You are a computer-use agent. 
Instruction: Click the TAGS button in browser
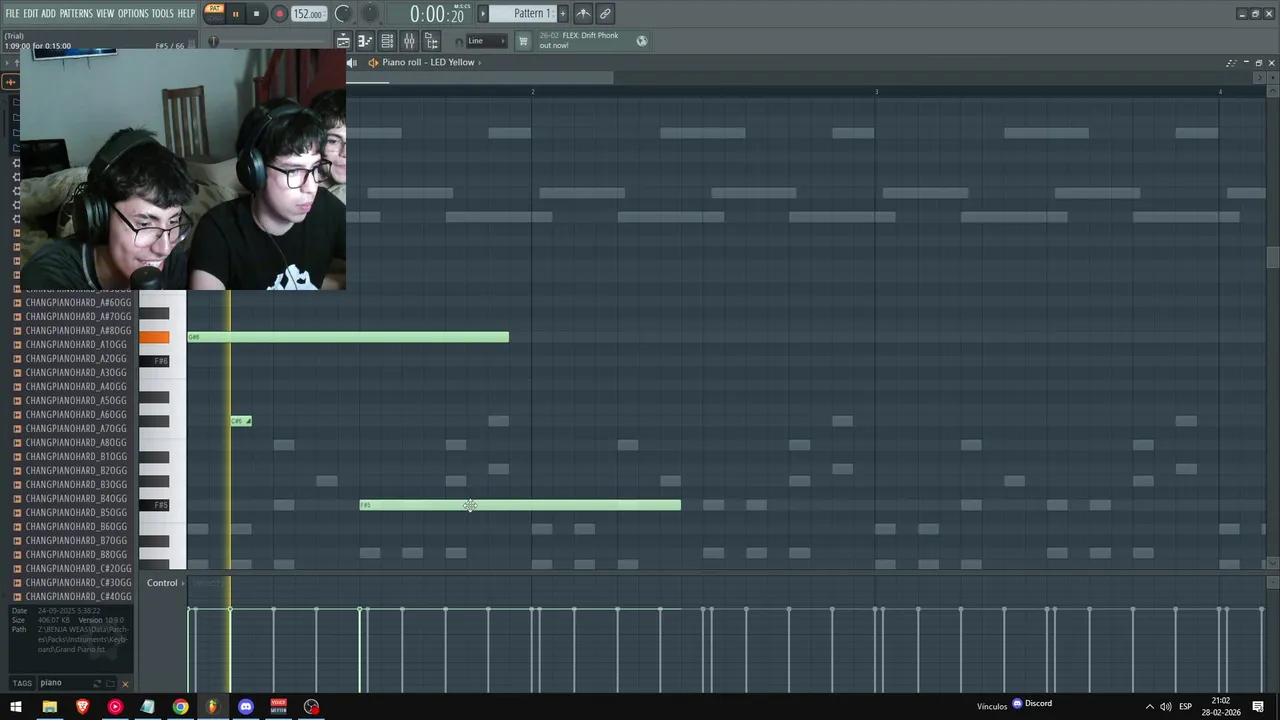[x=22, y=683]
